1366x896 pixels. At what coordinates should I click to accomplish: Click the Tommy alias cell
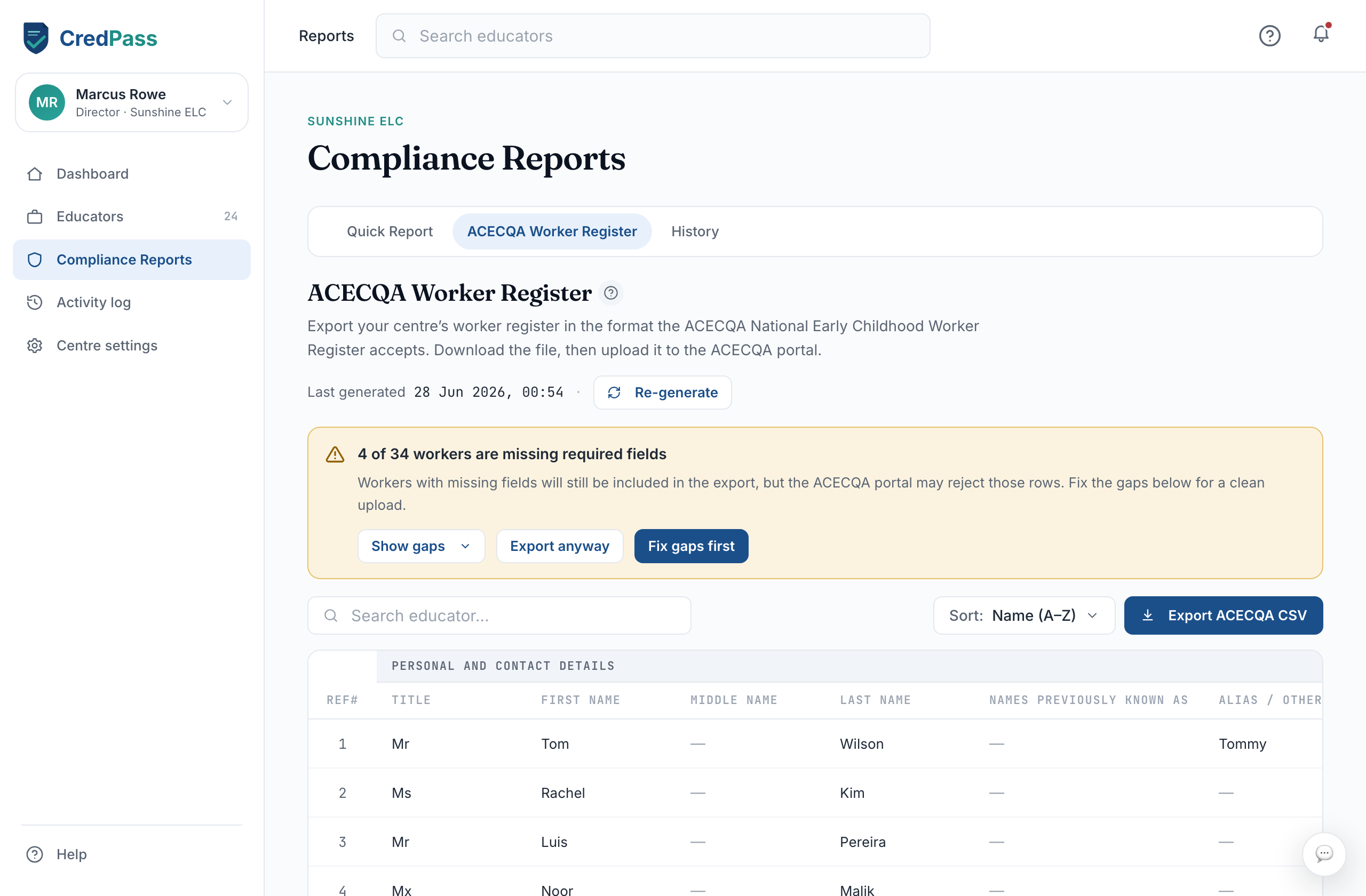click(1242, 744)
